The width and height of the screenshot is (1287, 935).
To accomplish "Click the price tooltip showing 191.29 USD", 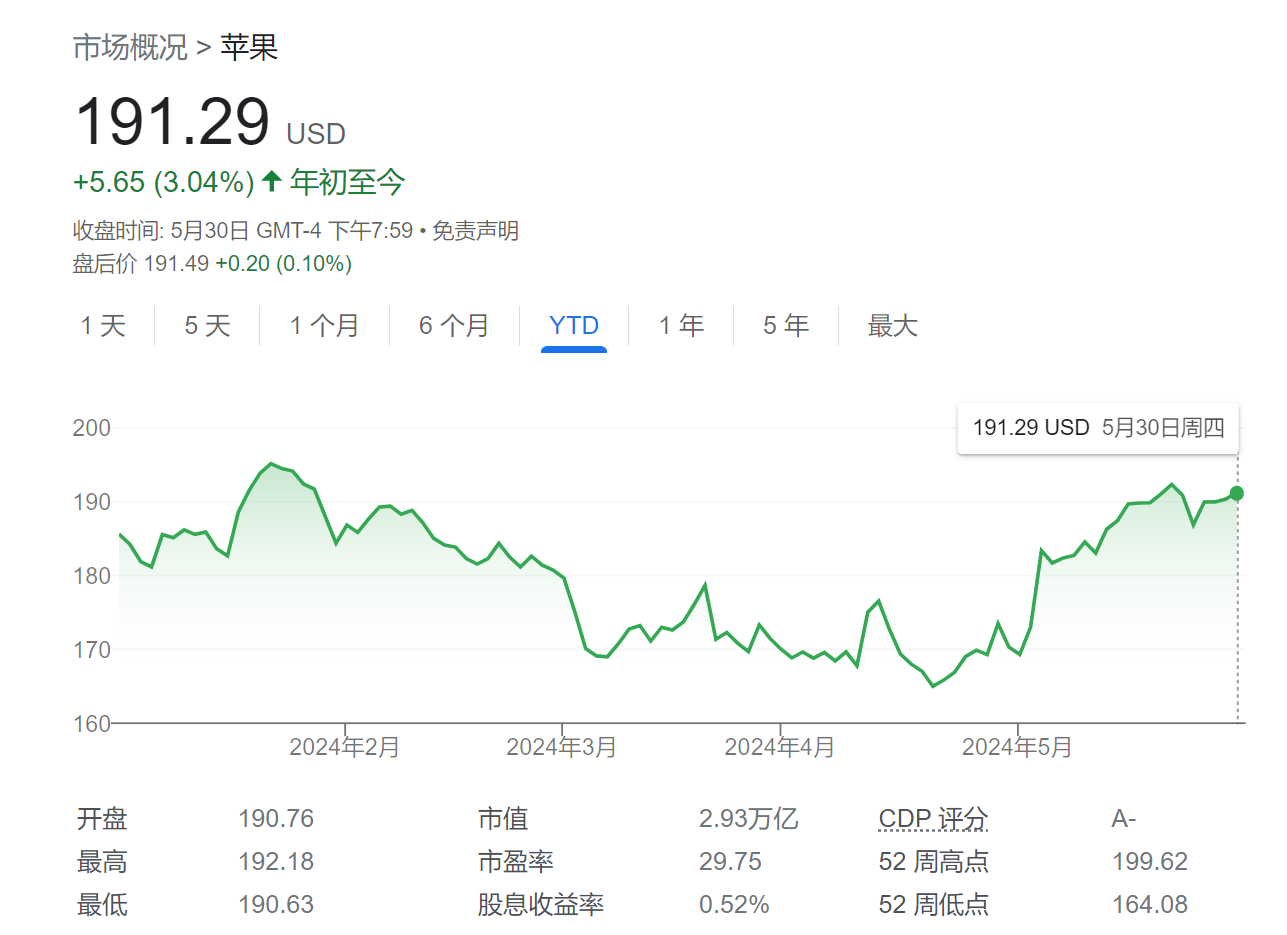I will pyautogui.click(x=1097, y=427).
